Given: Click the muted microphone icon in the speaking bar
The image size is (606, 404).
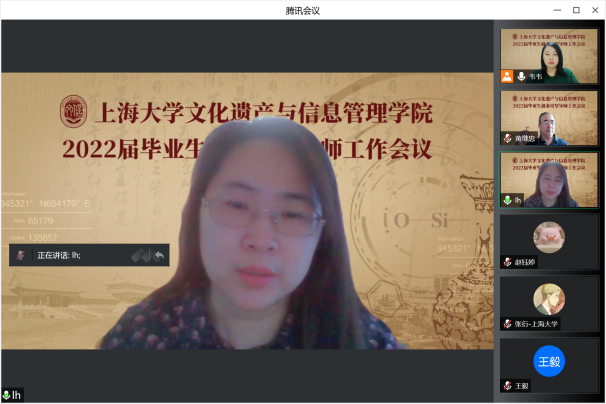Looking at the screenshot, I should click(x=20, y=255).
